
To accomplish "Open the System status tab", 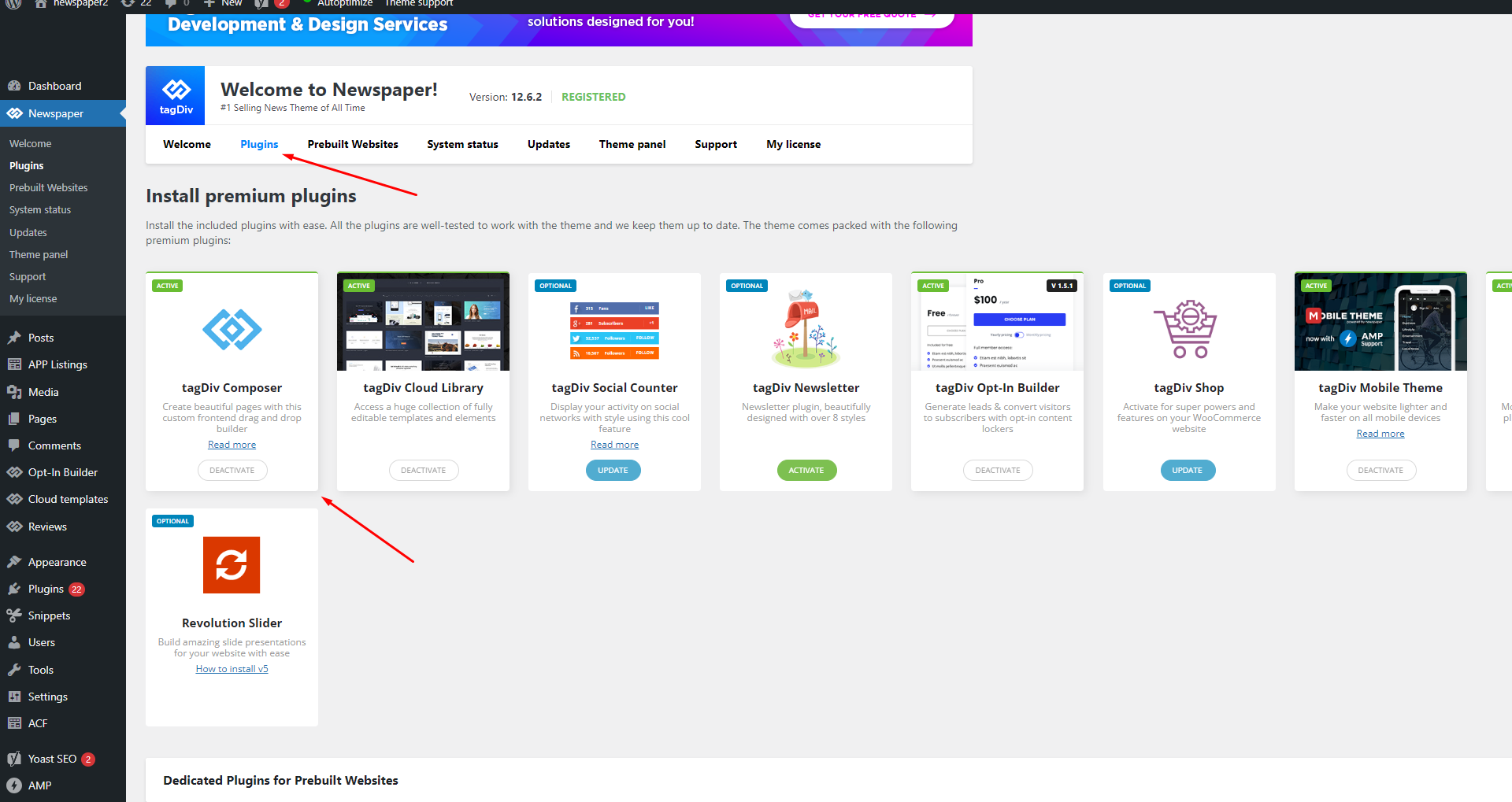I will 462,144.
